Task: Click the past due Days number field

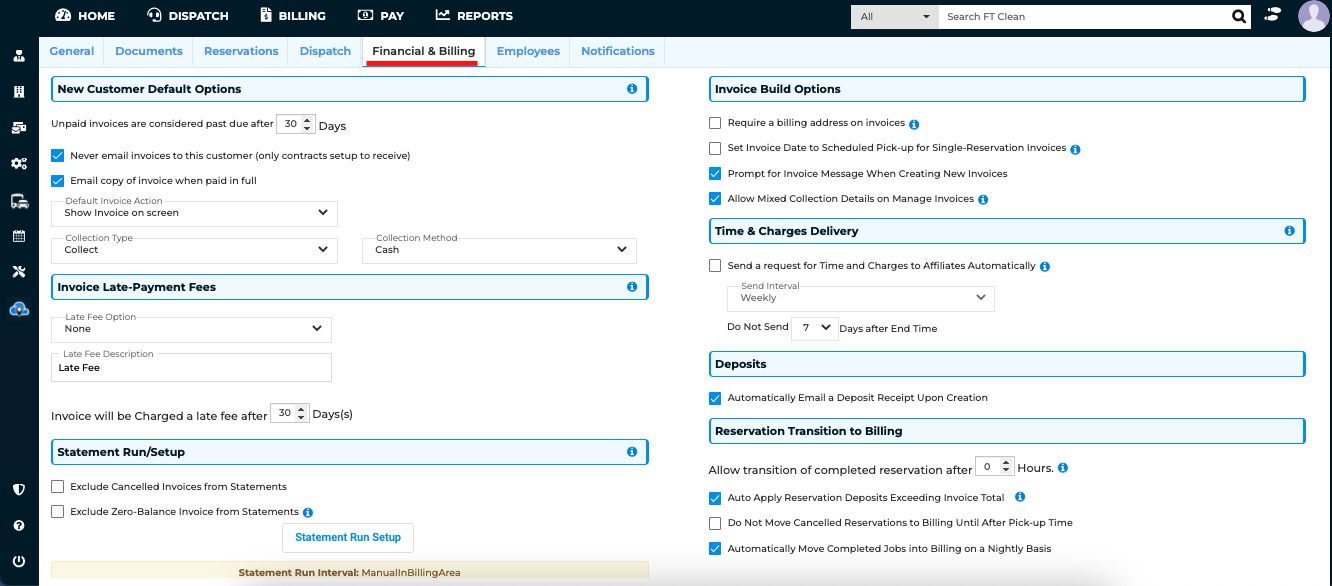Action: (295, 124)
